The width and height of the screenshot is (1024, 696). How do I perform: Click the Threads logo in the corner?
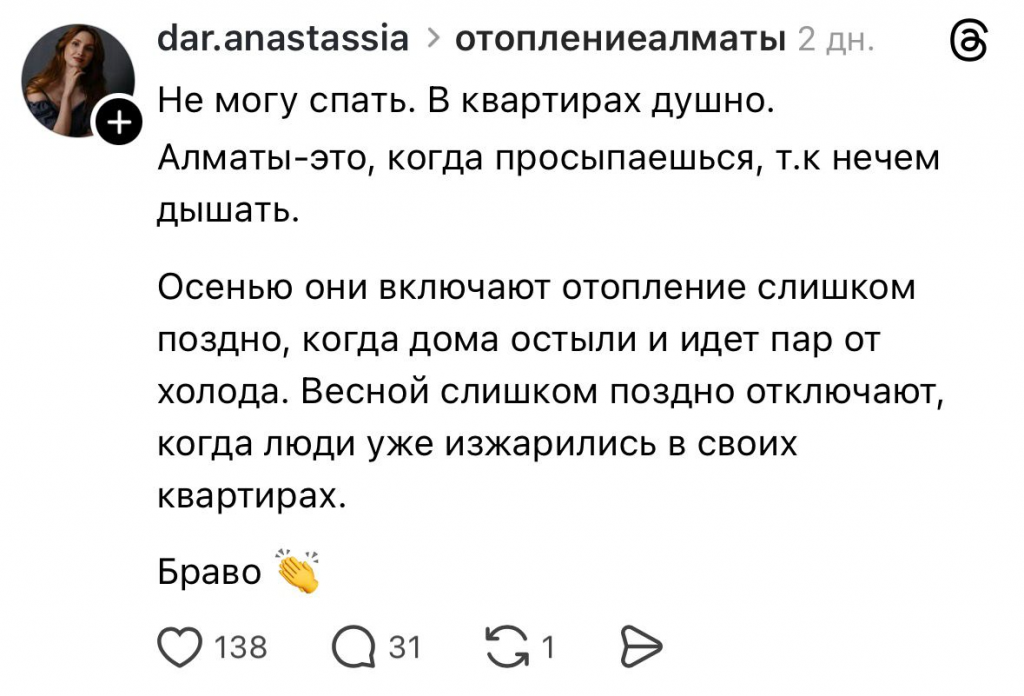(x=966, y=42)
